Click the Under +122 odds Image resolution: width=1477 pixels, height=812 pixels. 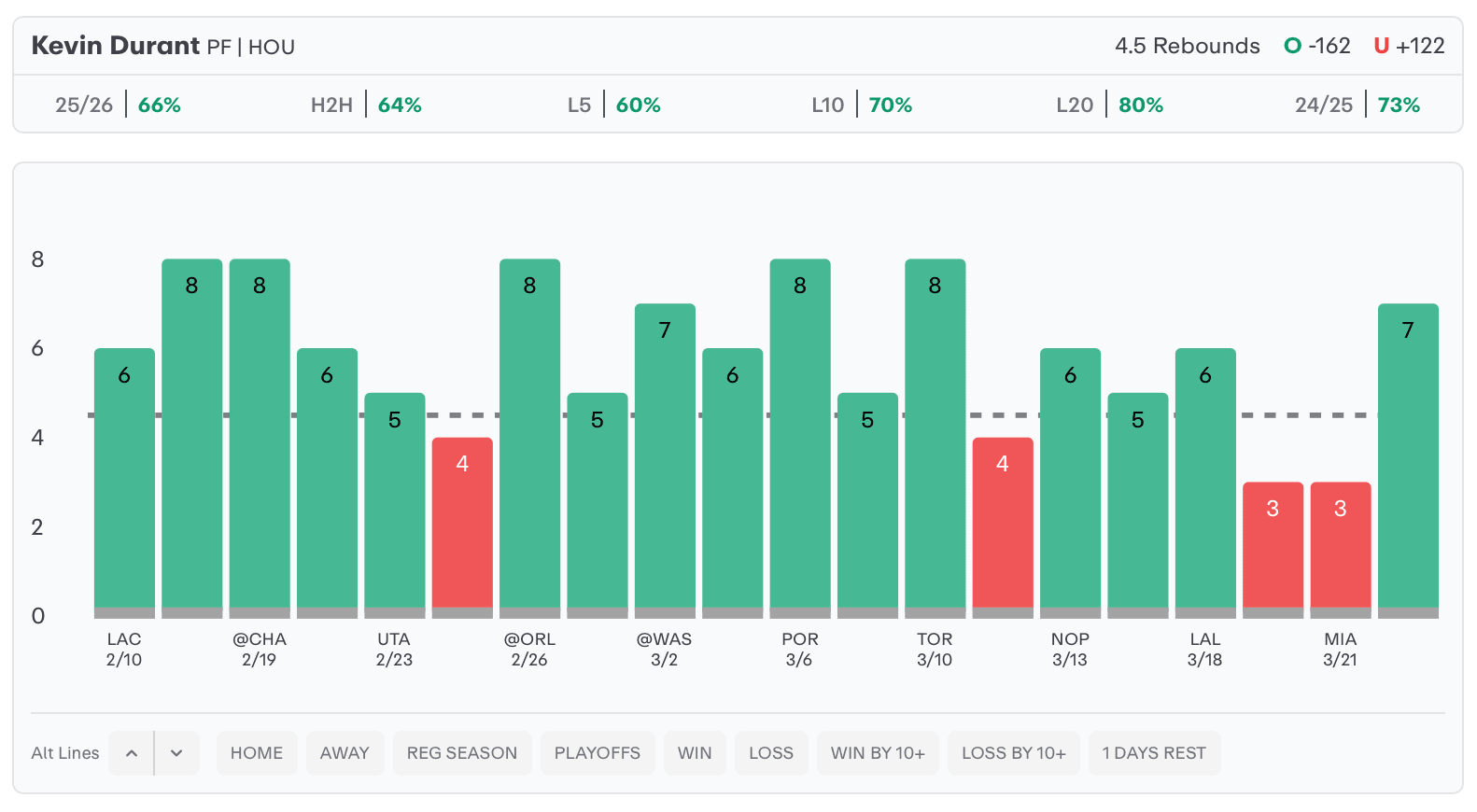tap(1409, 46)
